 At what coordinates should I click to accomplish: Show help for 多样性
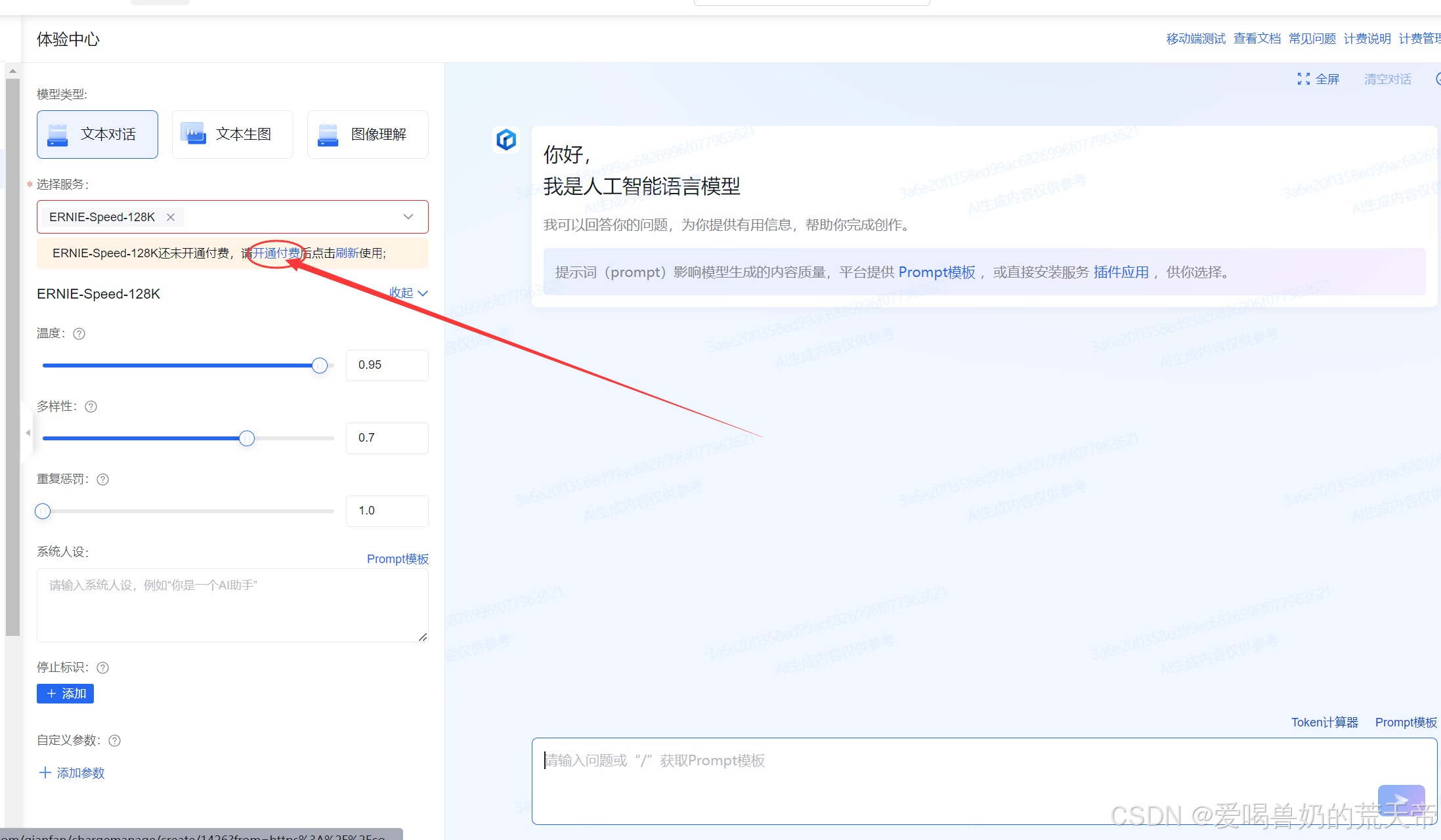[x=91, y=407]
